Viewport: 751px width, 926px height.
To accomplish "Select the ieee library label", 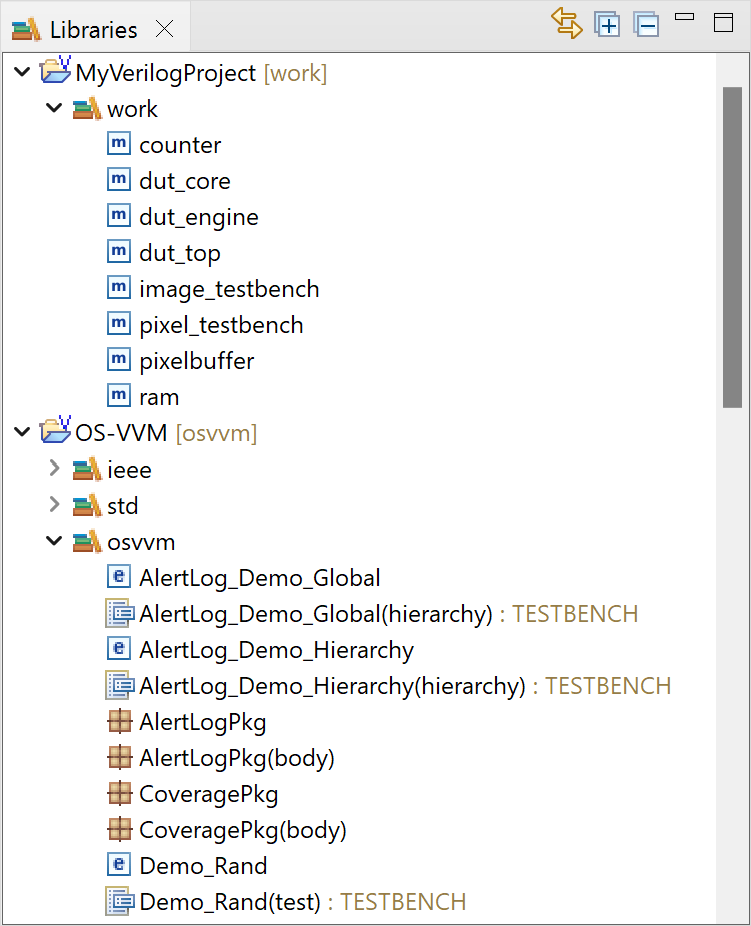I will (x=129, y=470).
